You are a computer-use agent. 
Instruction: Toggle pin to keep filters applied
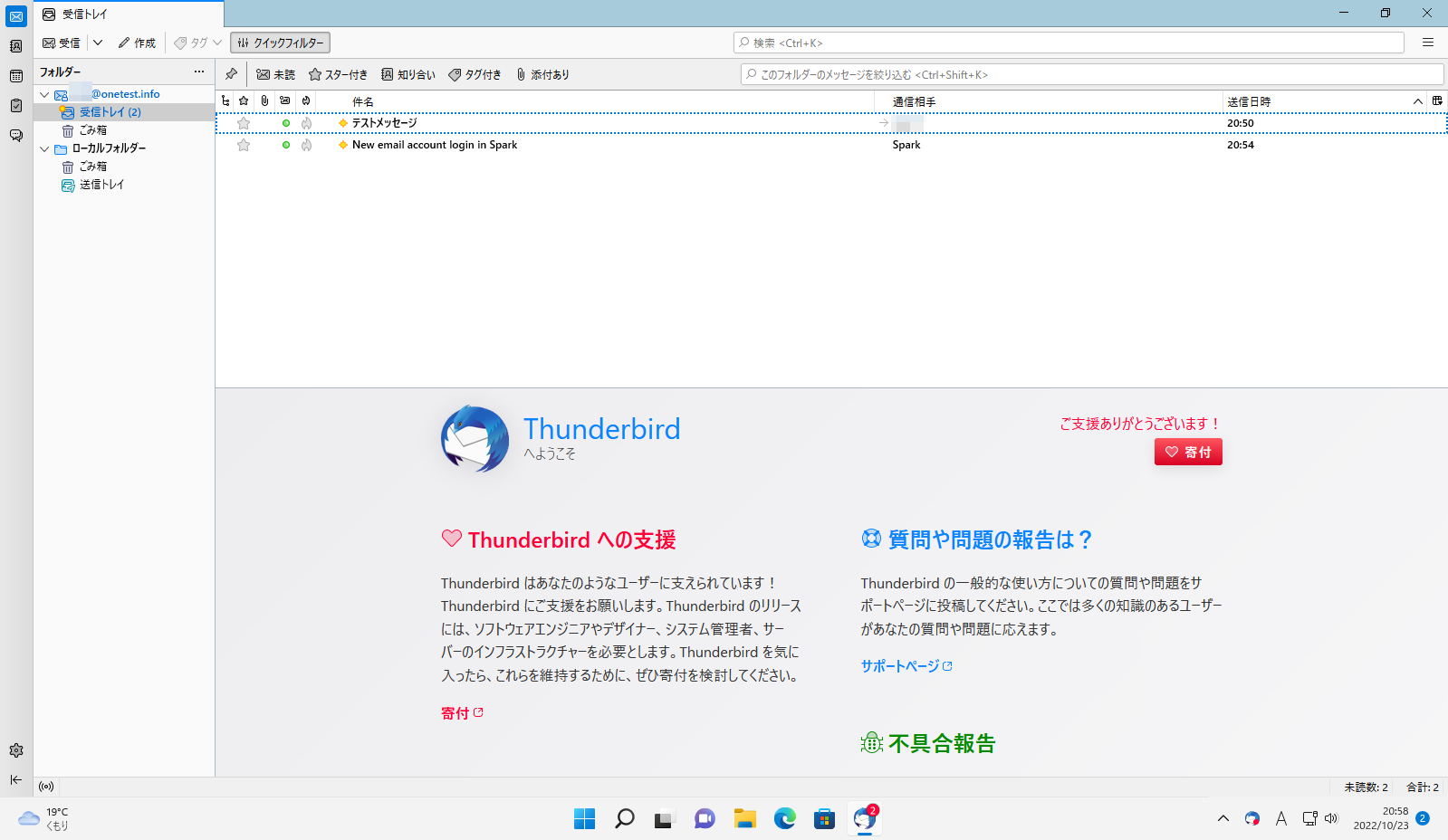(x=232, y=74)
